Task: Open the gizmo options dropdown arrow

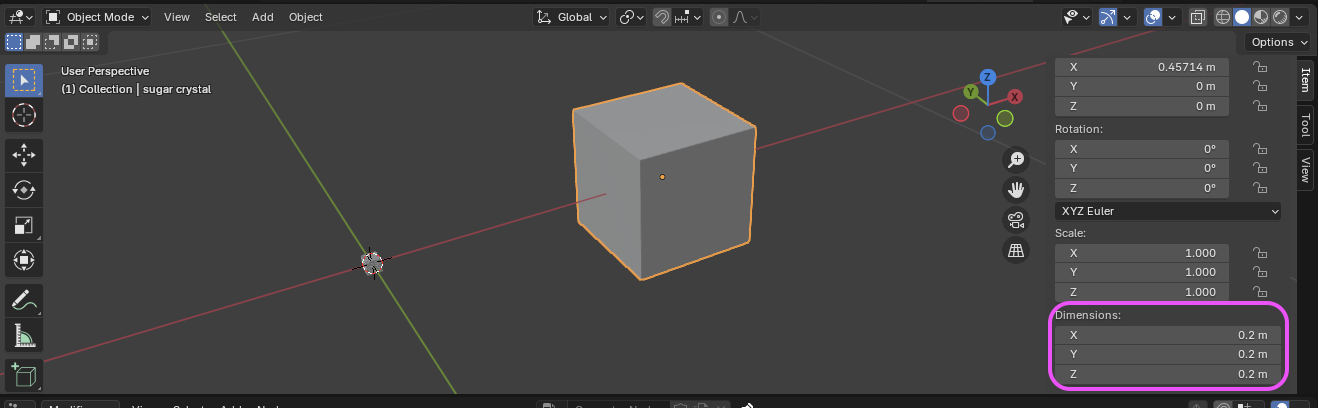Action: click(x=1128, y=17)
